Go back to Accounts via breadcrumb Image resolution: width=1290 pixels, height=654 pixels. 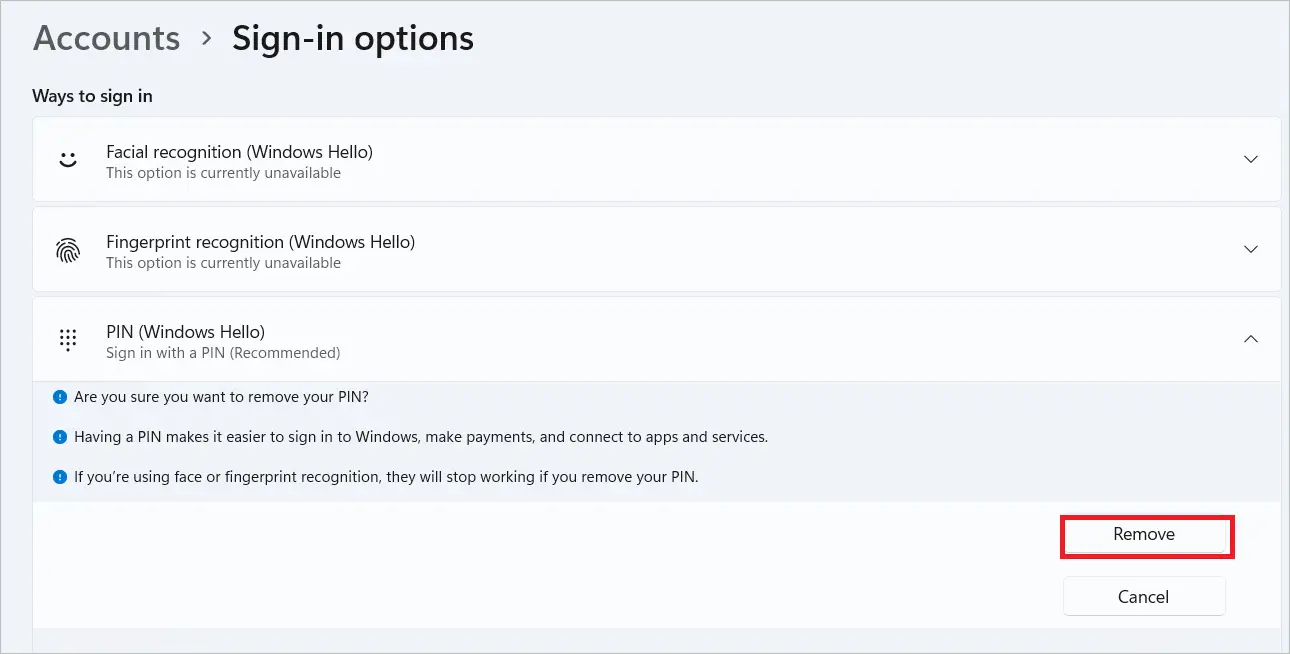[x=107, y=38]
